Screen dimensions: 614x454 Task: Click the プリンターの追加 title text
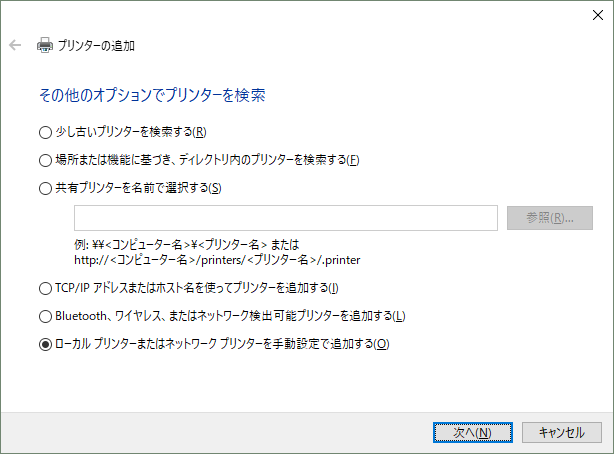pyautogui.click(x=96, y=45)
